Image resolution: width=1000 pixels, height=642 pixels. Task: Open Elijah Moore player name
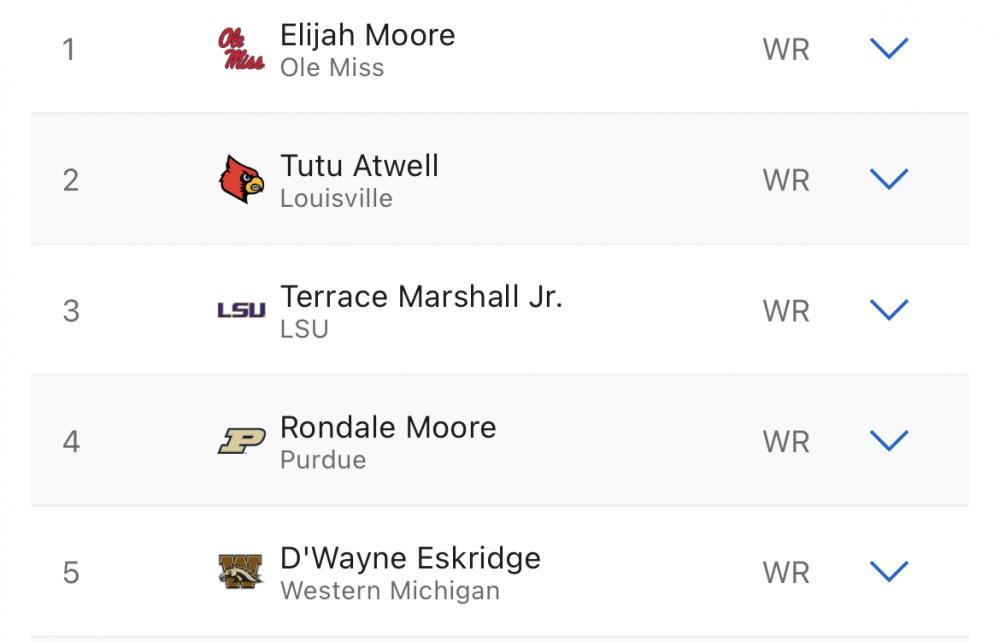coord(367,36)
